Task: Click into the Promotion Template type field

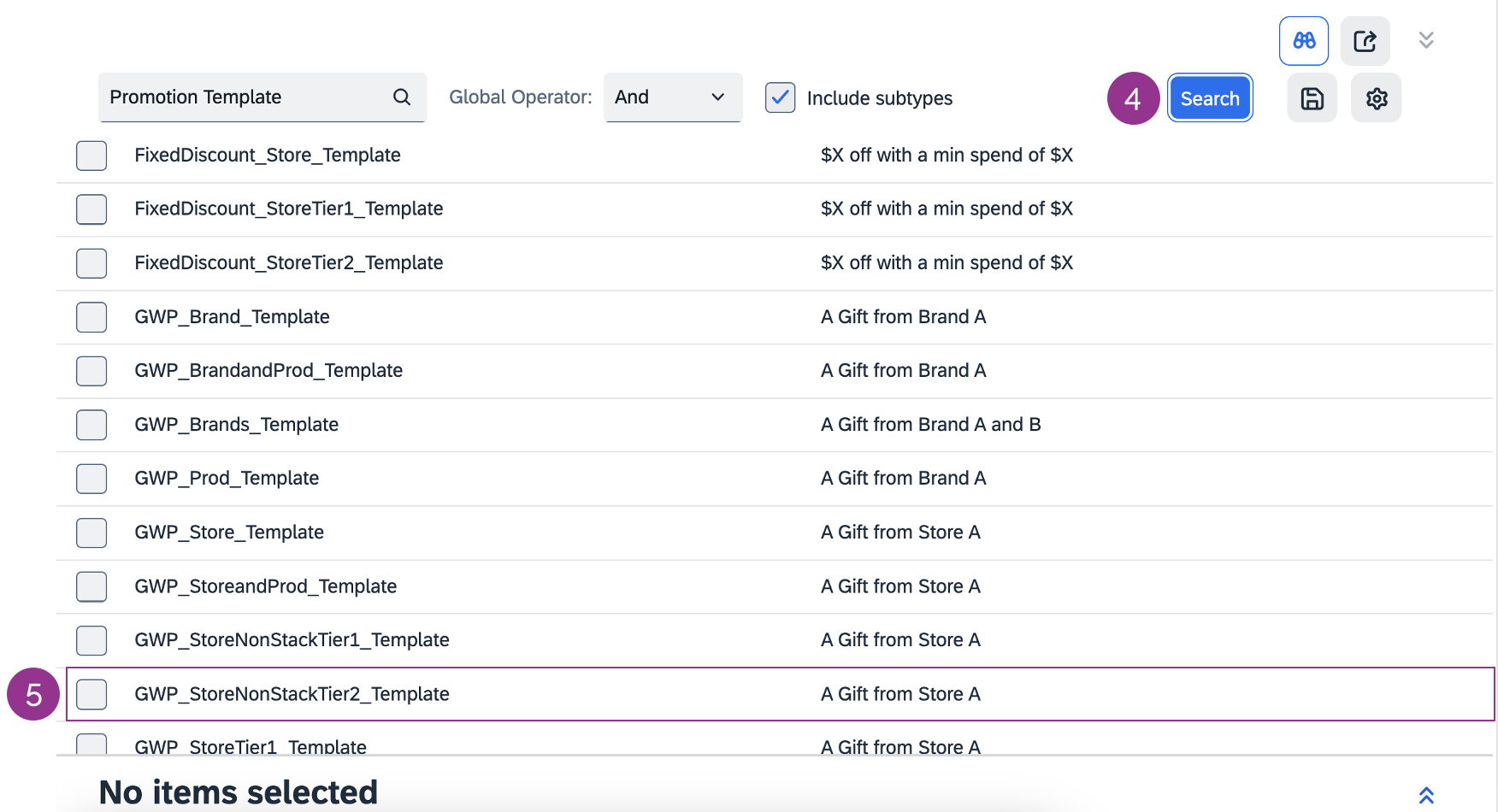Action: click(x=244, y=97)
